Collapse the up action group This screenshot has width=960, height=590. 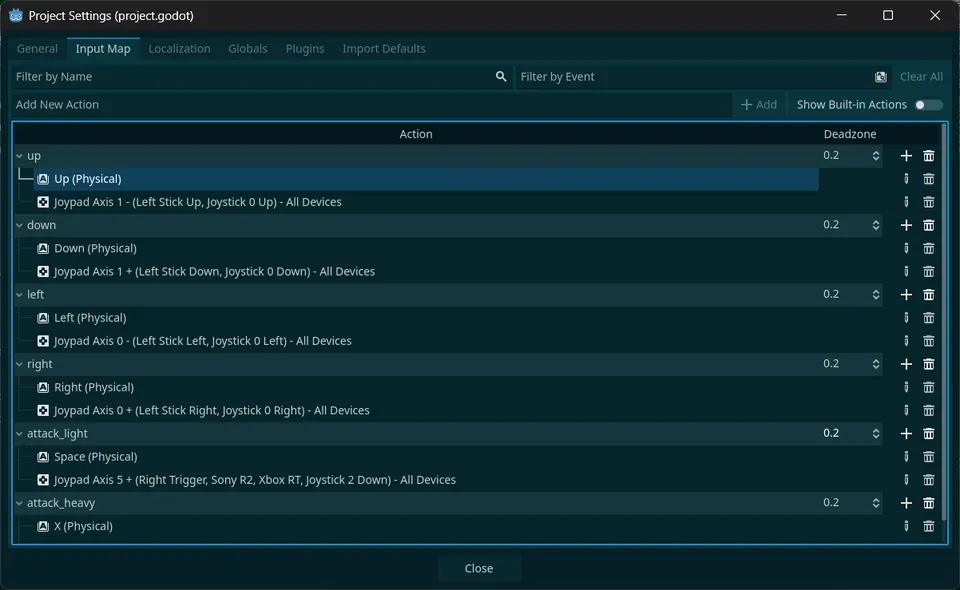pyautogui.click(x=18, y=155)
